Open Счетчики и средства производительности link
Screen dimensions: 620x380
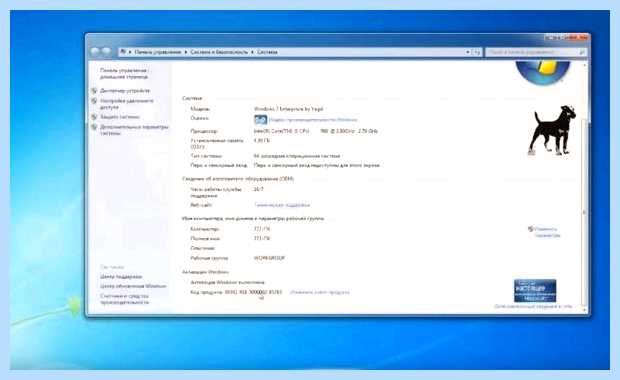pyautogui.click(x=125, y=299)
